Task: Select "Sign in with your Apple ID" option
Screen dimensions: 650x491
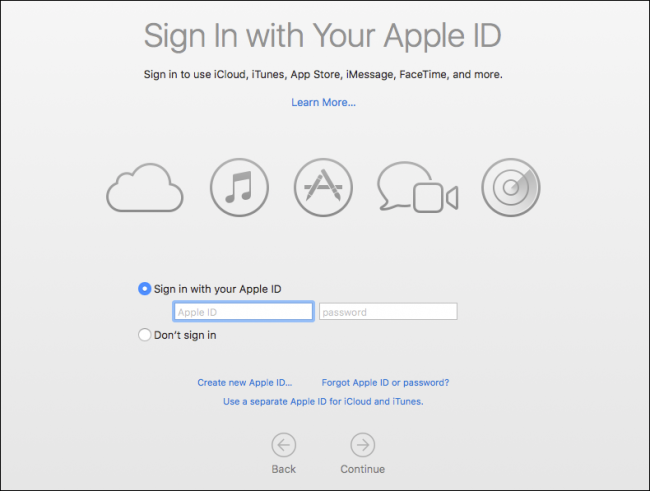Action: (x=144, y=289)
